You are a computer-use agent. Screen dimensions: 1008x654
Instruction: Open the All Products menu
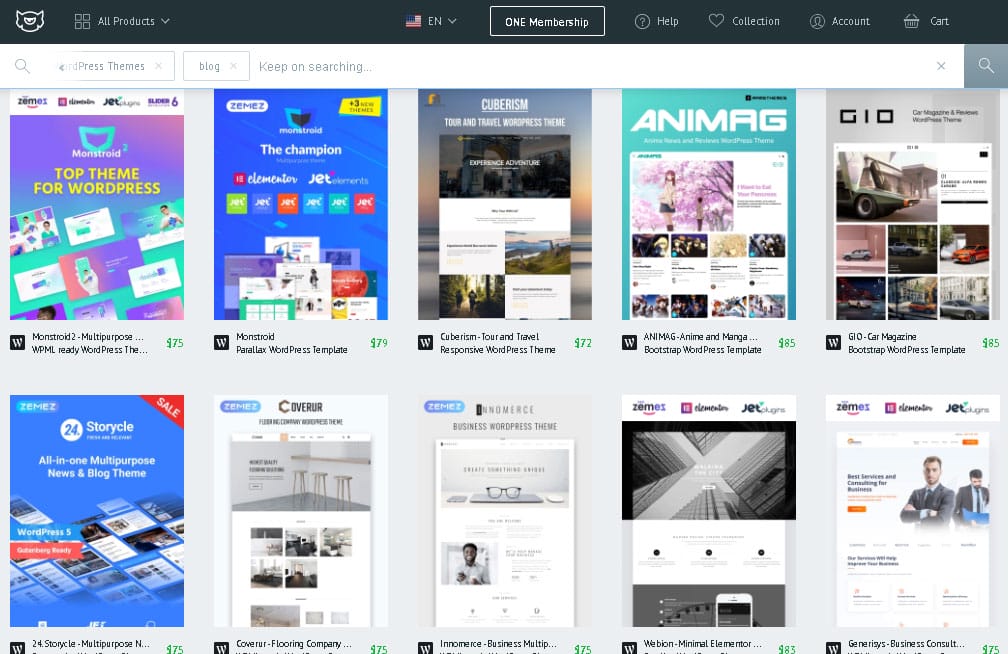122,21
